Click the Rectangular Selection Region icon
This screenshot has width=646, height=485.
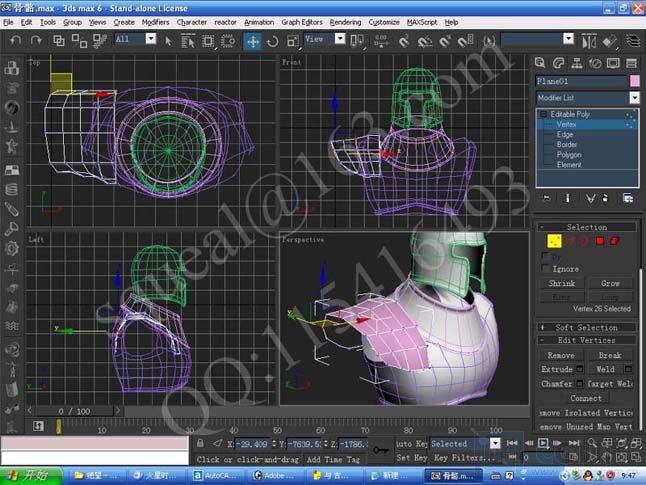[x=208, y=41]
